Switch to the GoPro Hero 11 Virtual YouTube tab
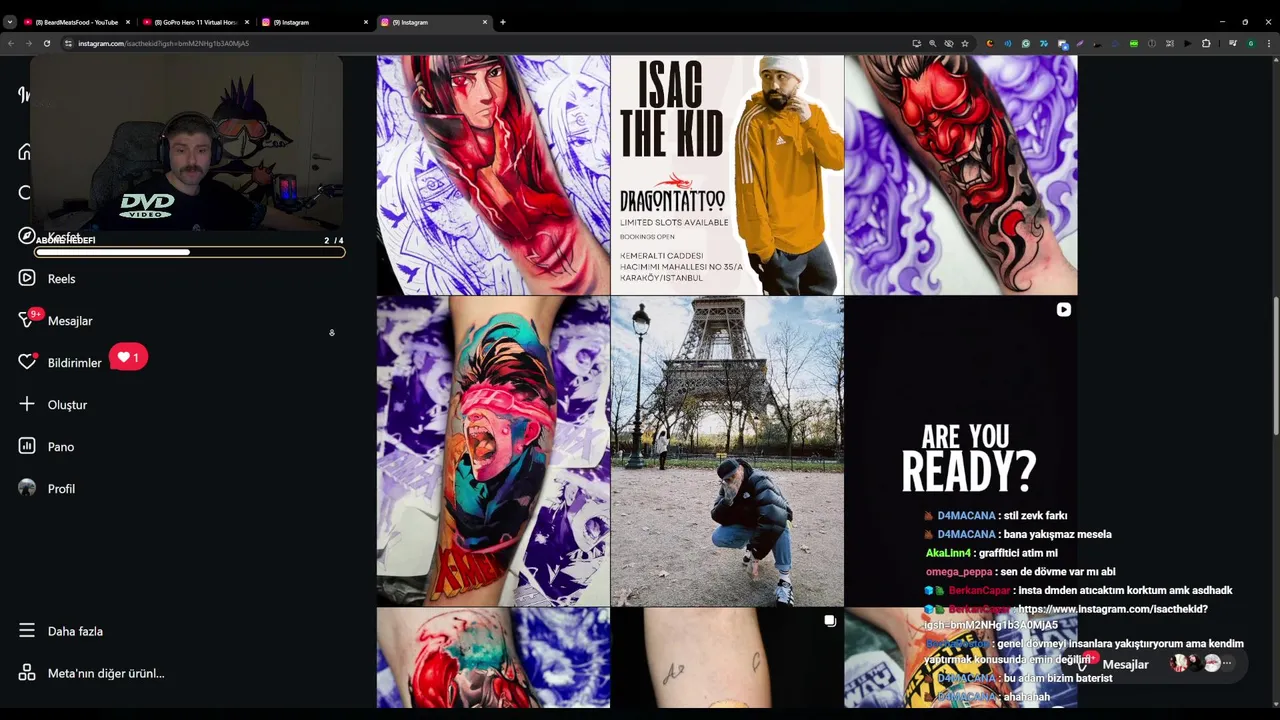This screenshot has width=1280, height=720. pos(196,22)
